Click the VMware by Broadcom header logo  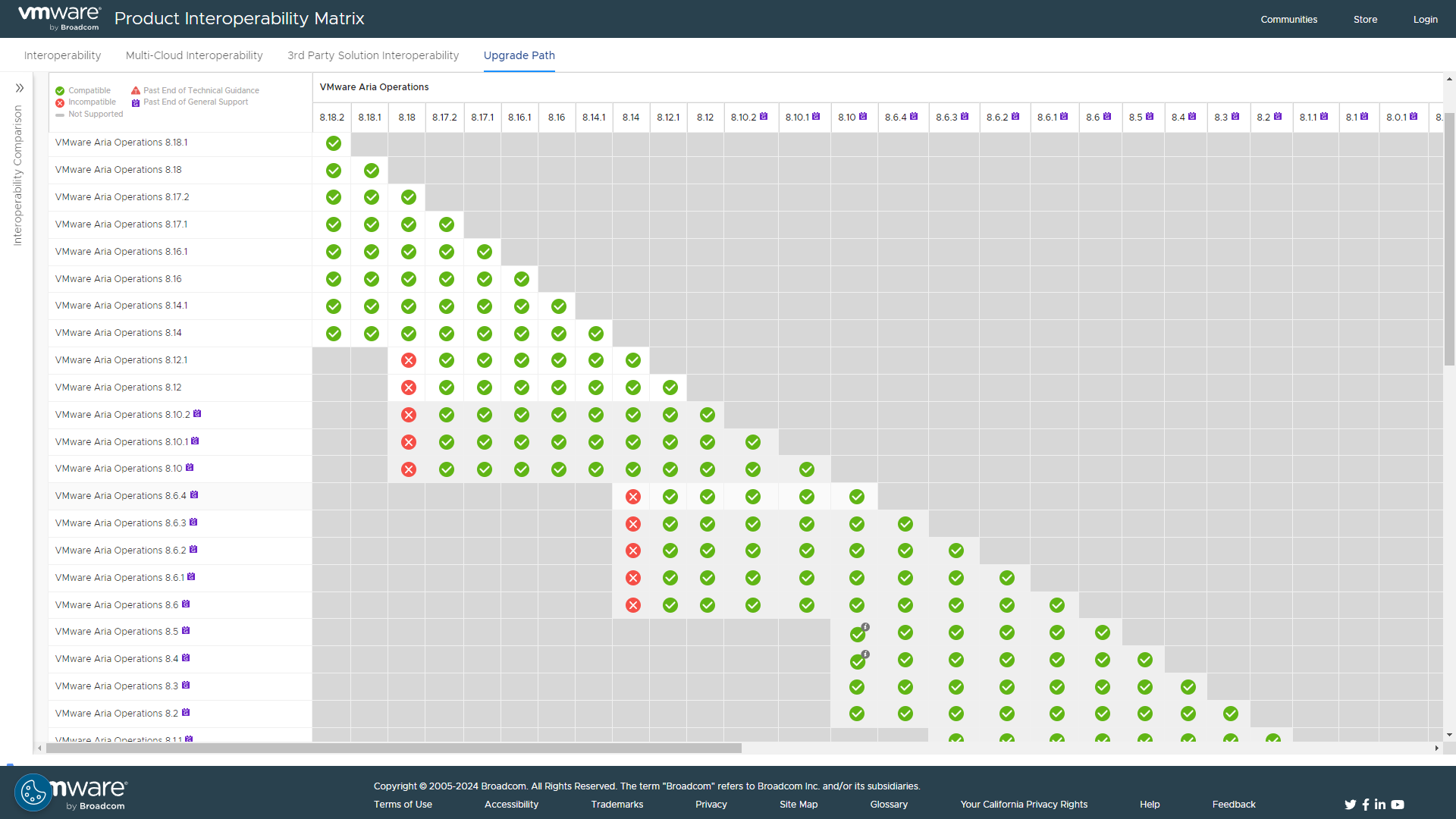coord(59,18)
